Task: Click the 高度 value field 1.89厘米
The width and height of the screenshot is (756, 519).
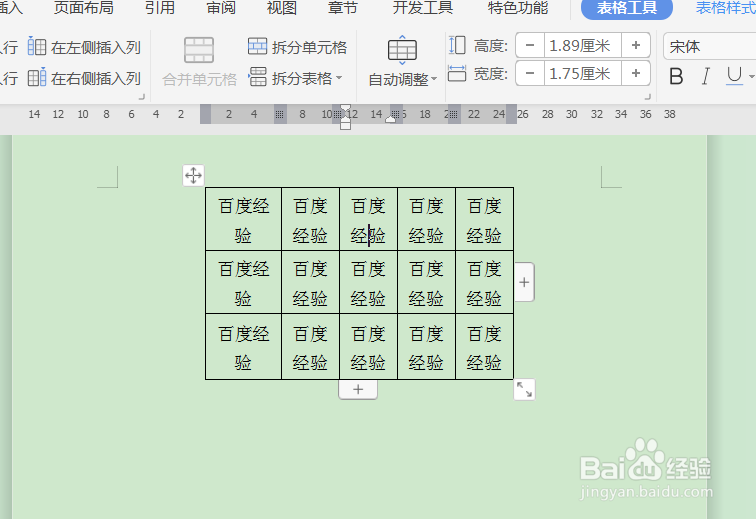Action: 582,45
